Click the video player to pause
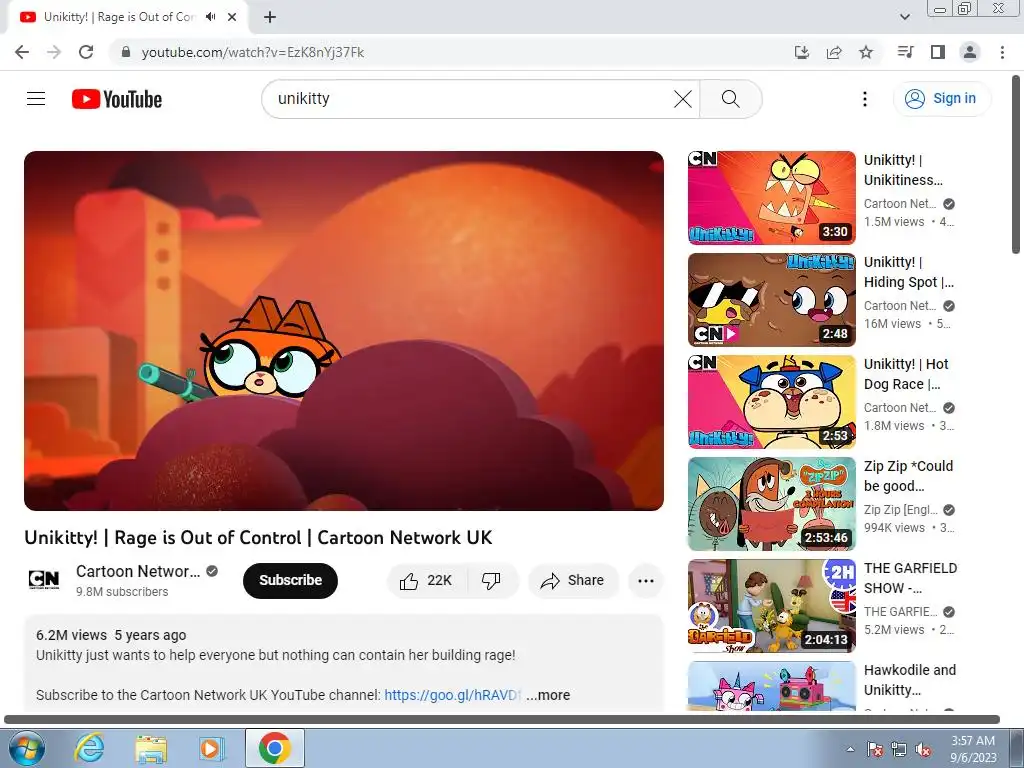This screenshot has height=768, width=1024. coord(344,330)
